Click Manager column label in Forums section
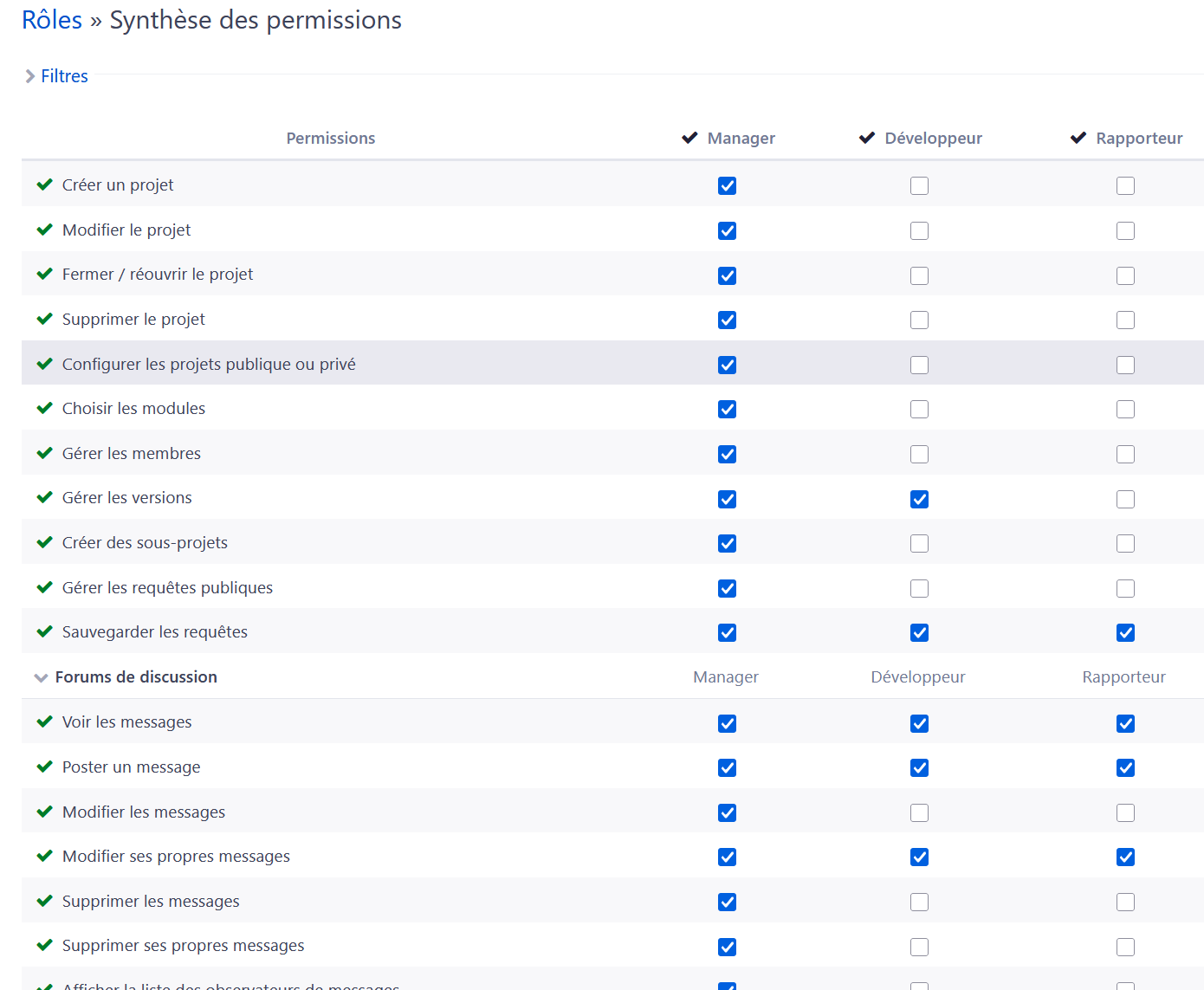 725,676
